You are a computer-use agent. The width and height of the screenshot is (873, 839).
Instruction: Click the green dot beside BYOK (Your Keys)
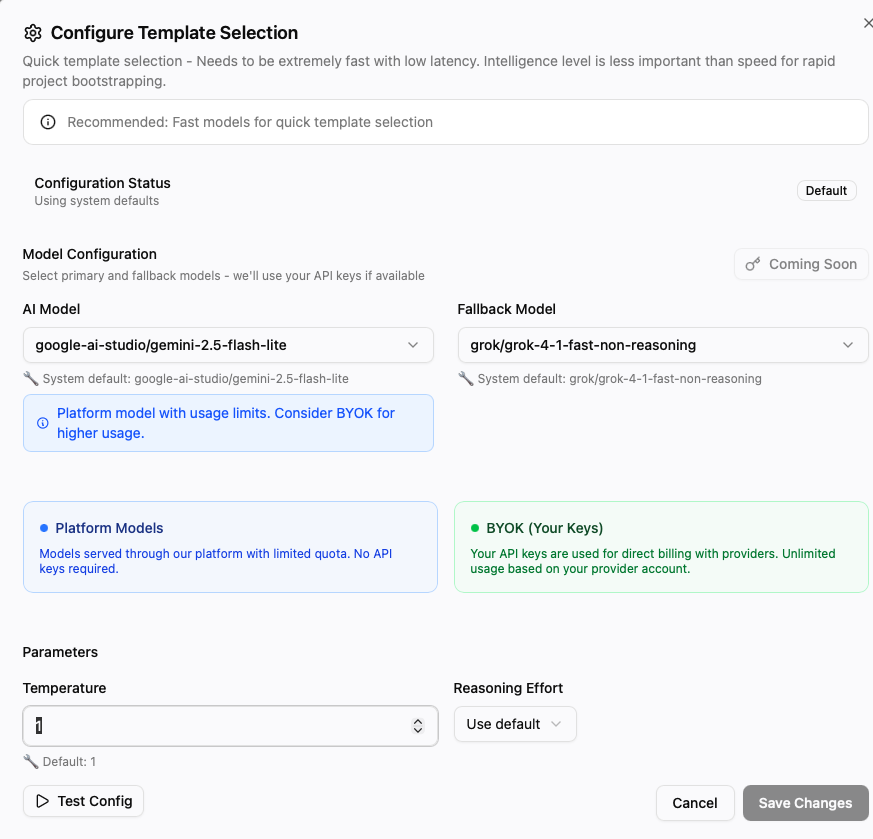pos(475,528)
